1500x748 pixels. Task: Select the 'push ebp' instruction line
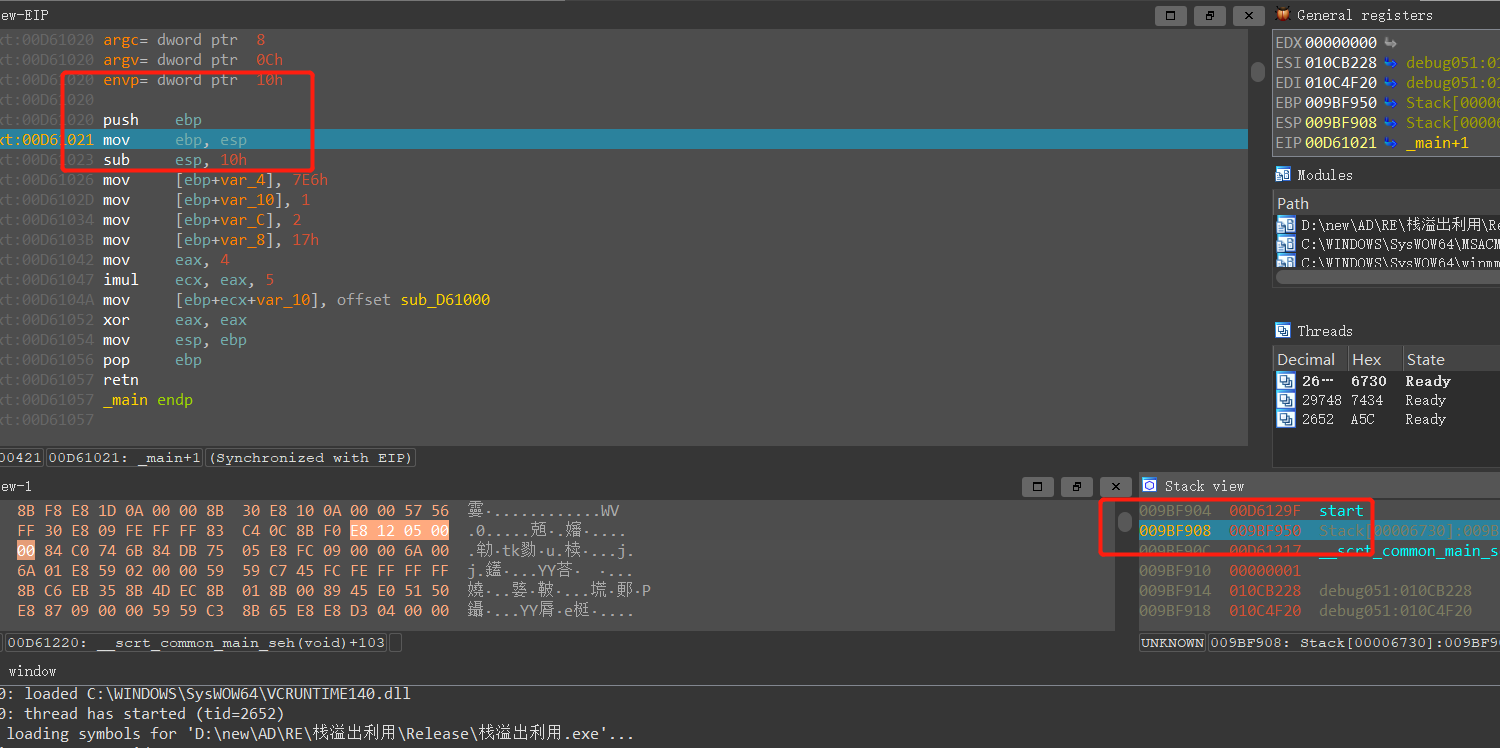pos(152,120)
